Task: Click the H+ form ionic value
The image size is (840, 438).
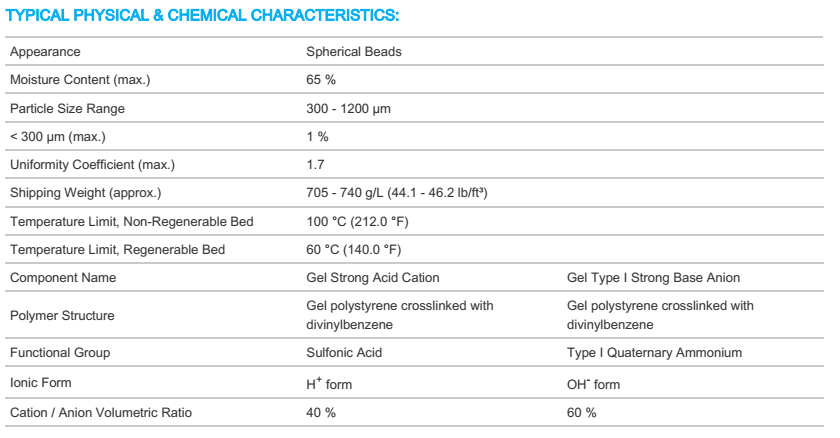Action: click(x=329, y=383)
